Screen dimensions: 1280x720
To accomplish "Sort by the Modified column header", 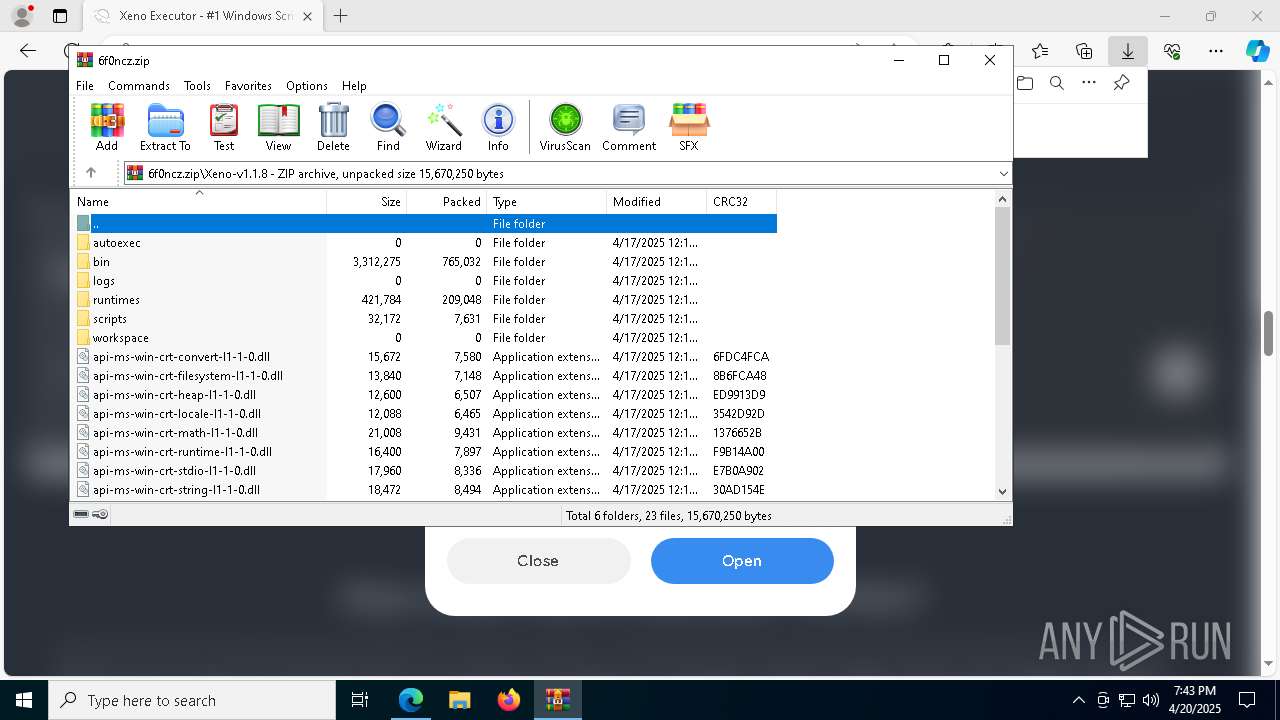I will click(x=657, y=201).
